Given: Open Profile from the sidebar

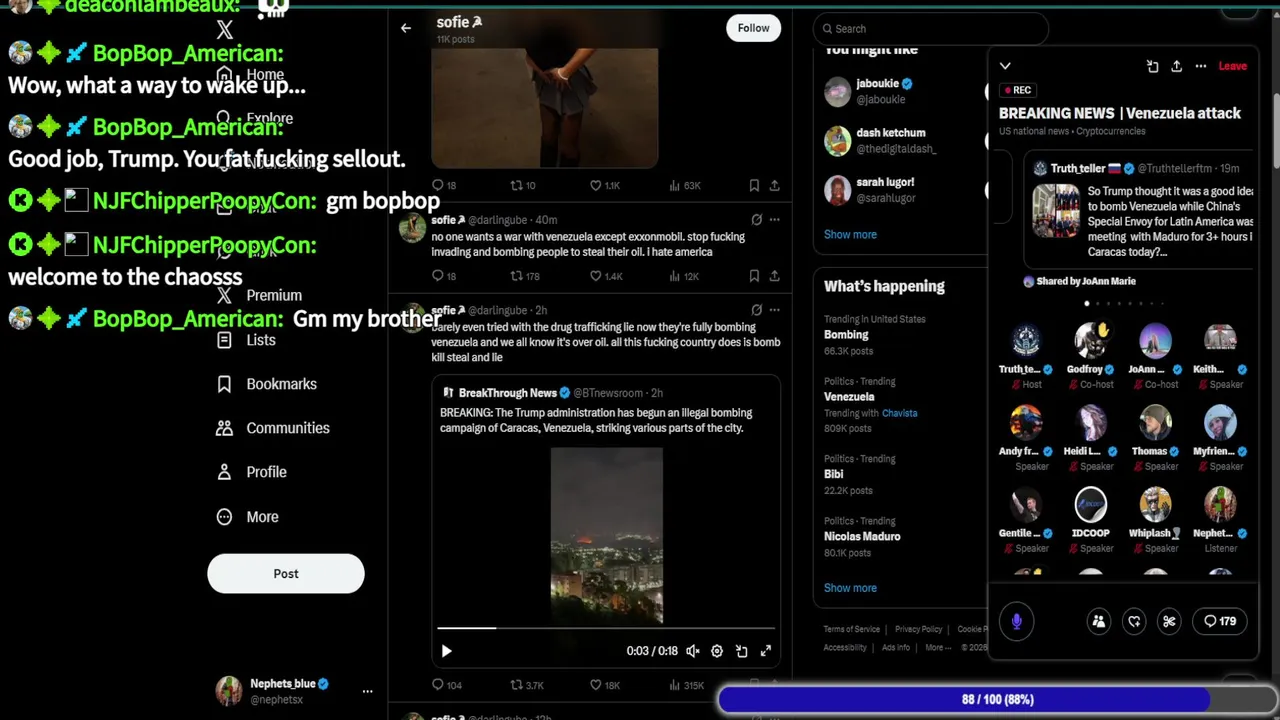Looking at the screenshot, I should pyautogui.click(x=252, y=472).
